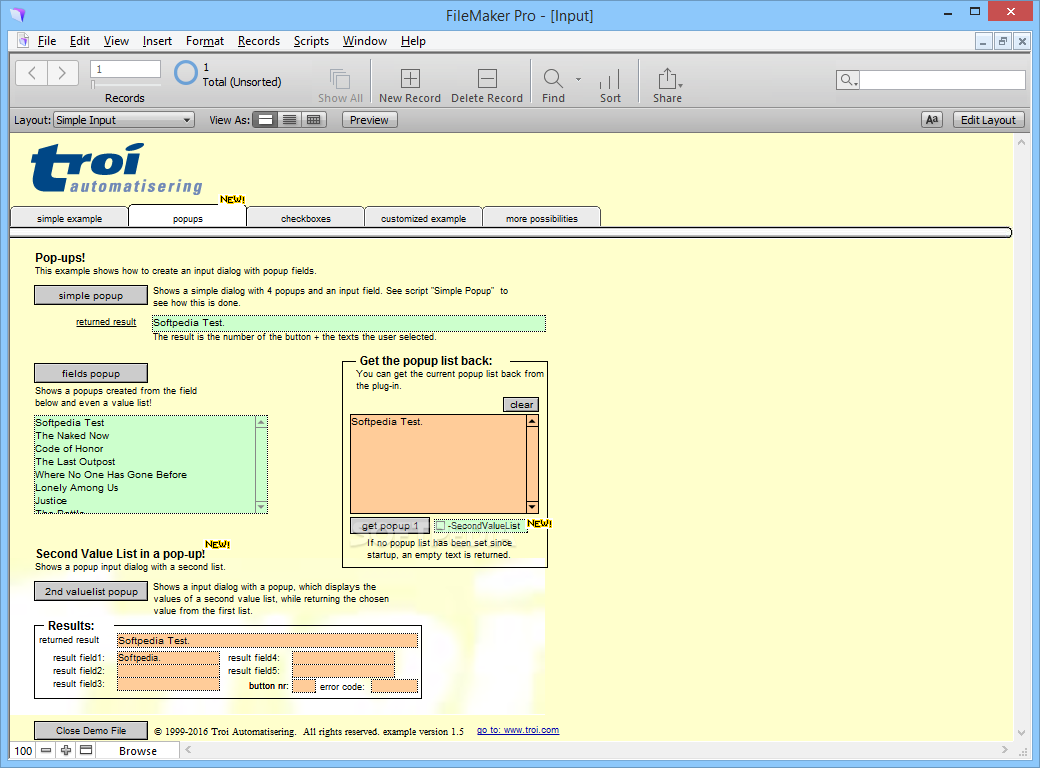Switch to Form view
1040x768 pixels.
pyautogui.click(x=265, y=120)
